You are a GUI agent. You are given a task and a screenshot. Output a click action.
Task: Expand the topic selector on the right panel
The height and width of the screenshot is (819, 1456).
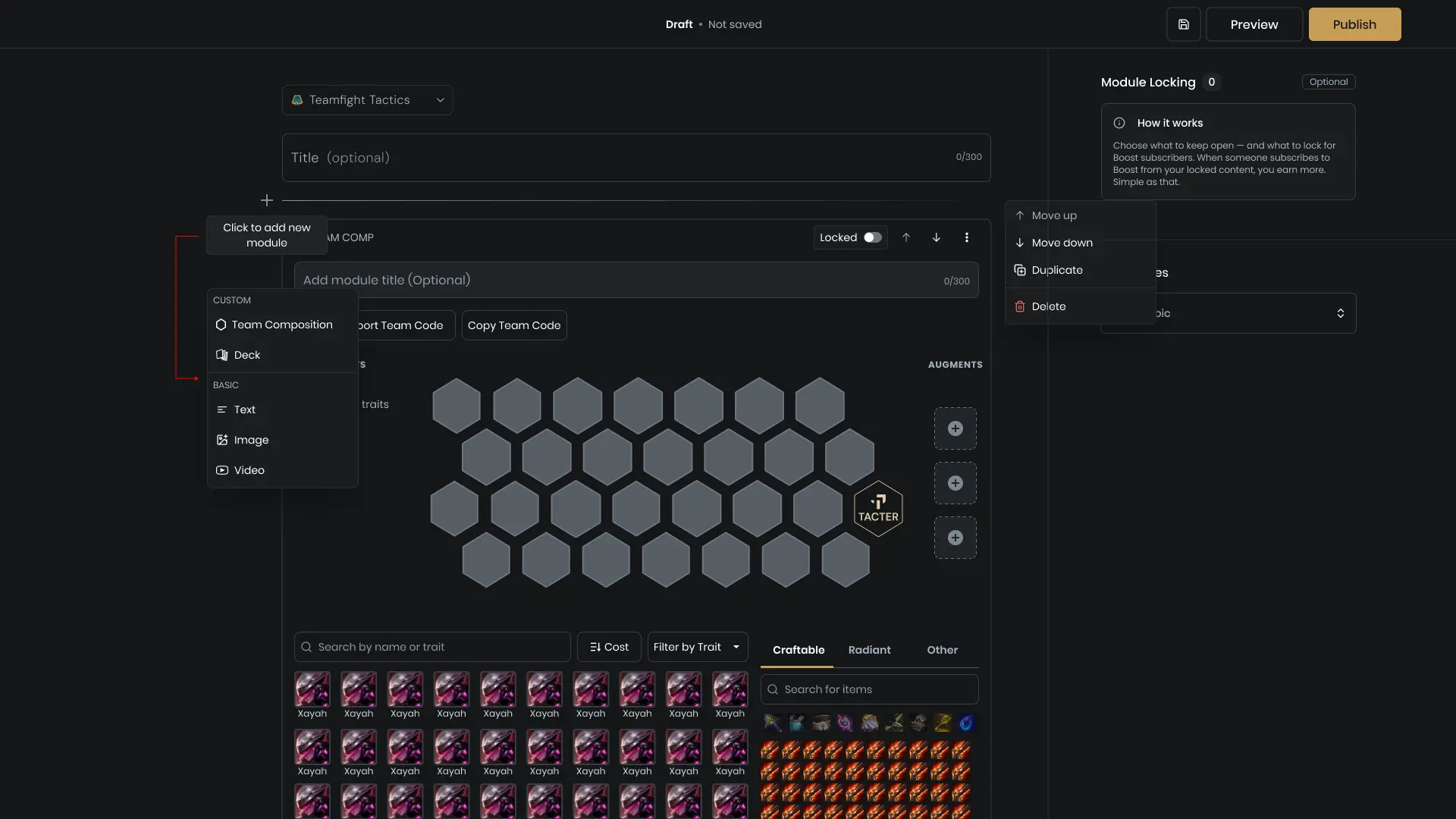click(1339, 312)
